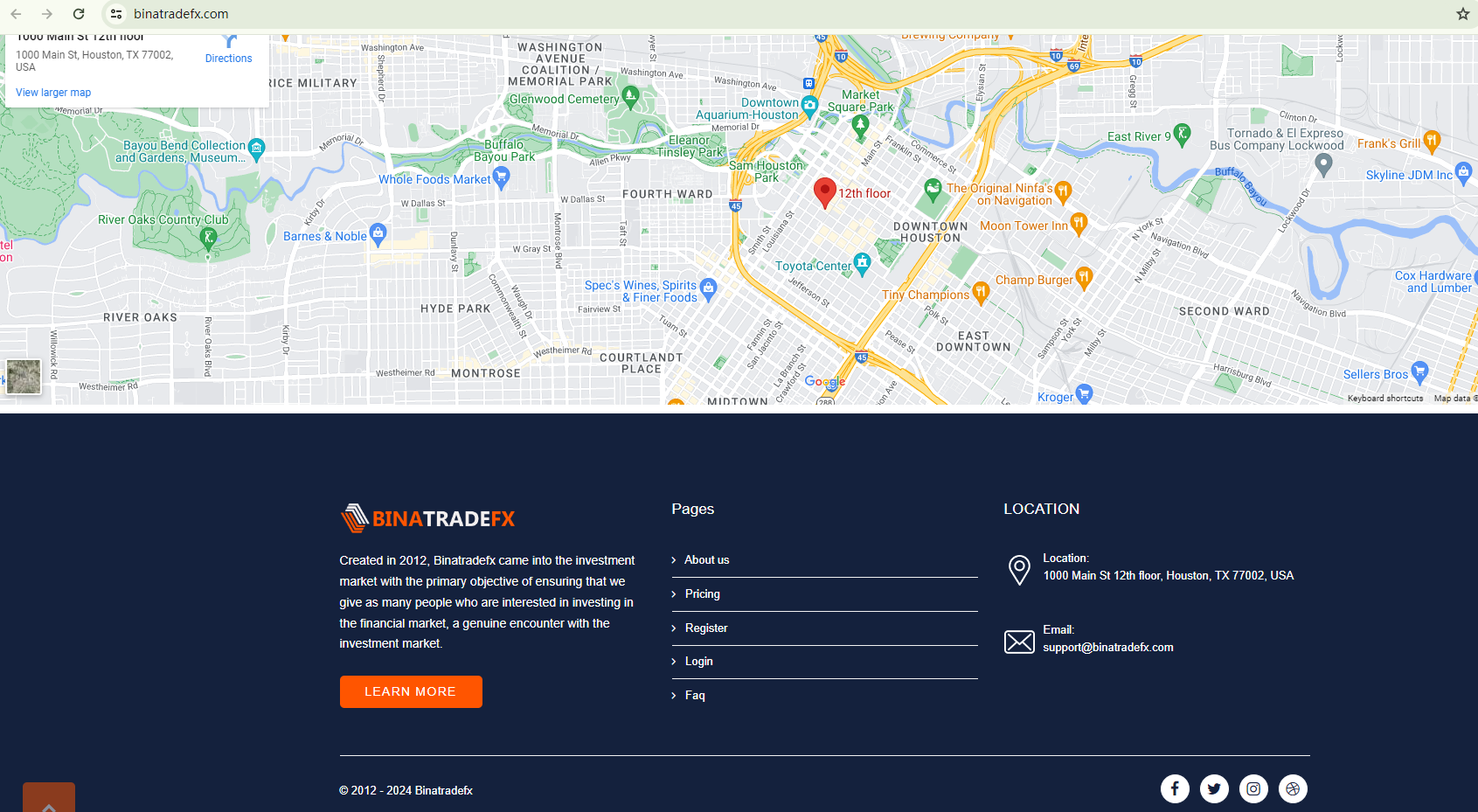Click the Downtown Aquarium-Houston marker
This screenshot has height=812, width=1478.
[x=809, y=107]
